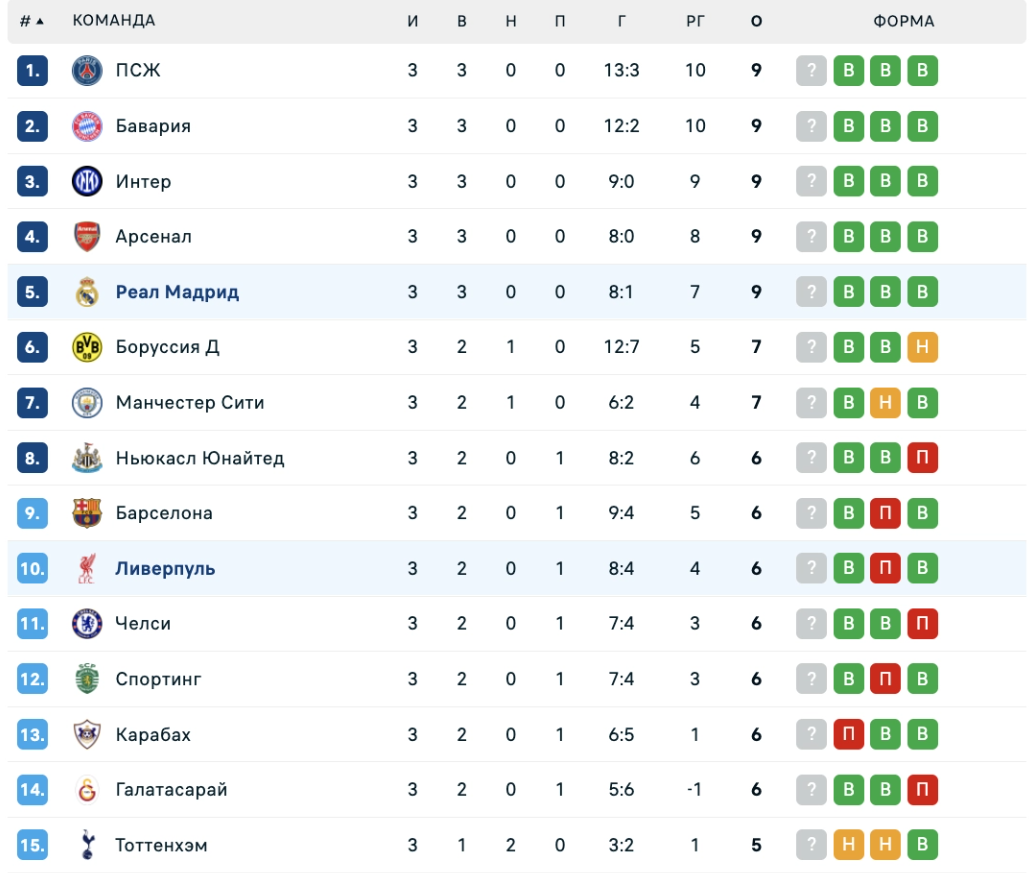The image size is (1034, 873).
Task: Sort standings by the РГ goal difference header
Action: pyautogui.click(x=695, y=21)
